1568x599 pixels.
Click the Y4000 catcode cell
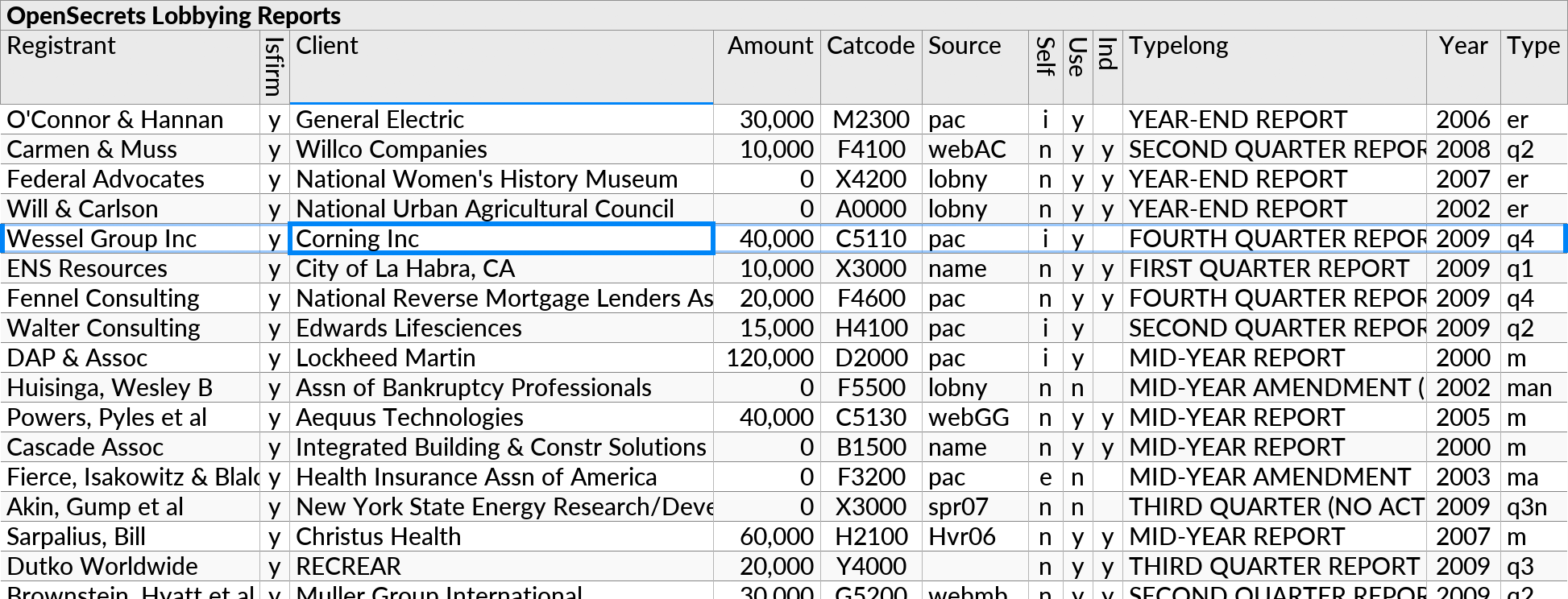[871, 566]
